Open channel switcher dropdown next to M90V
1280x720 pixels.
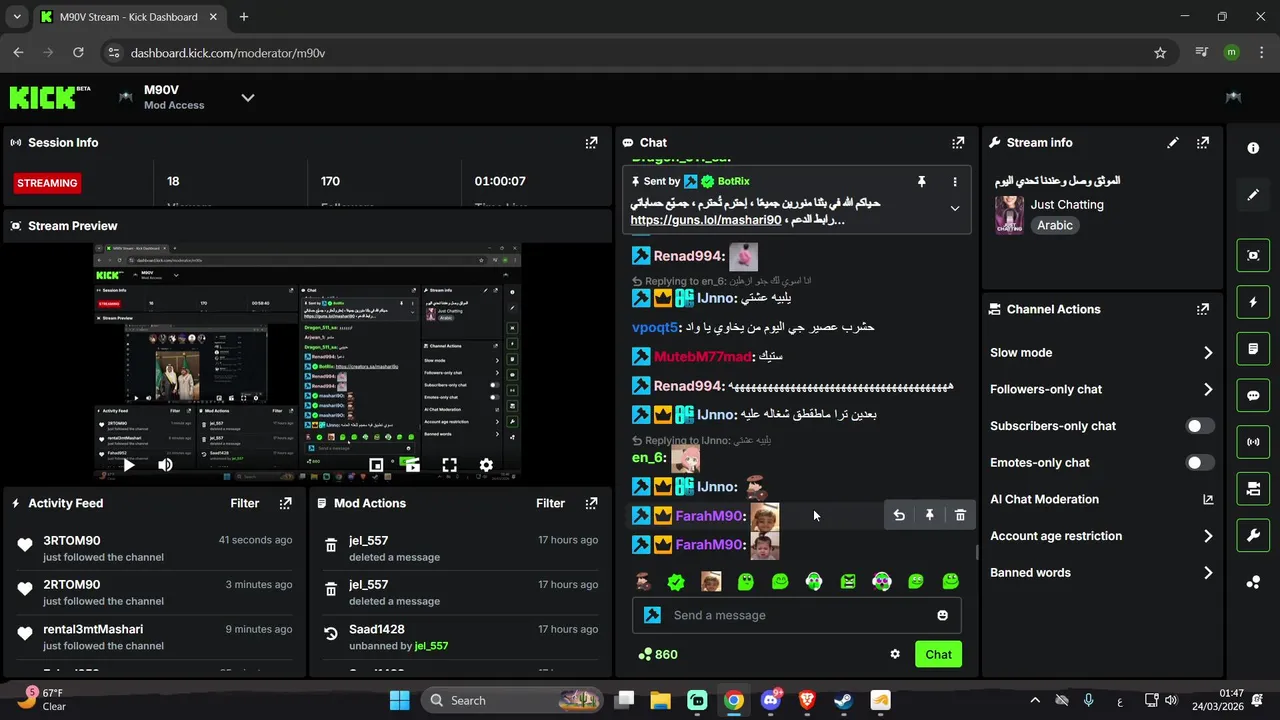coord(248,97)
